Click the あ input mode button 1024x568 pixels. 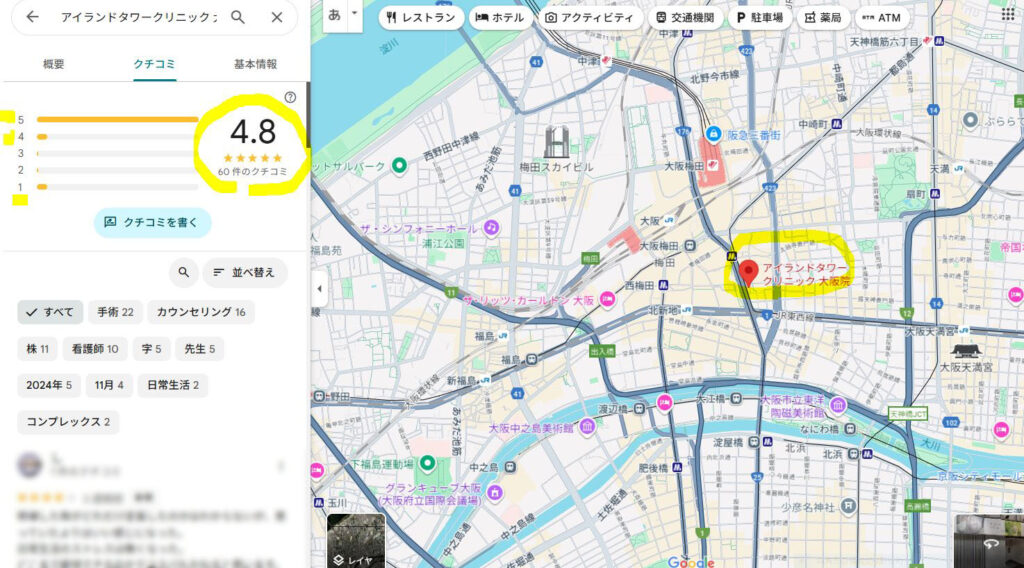[x=334, y=14]
